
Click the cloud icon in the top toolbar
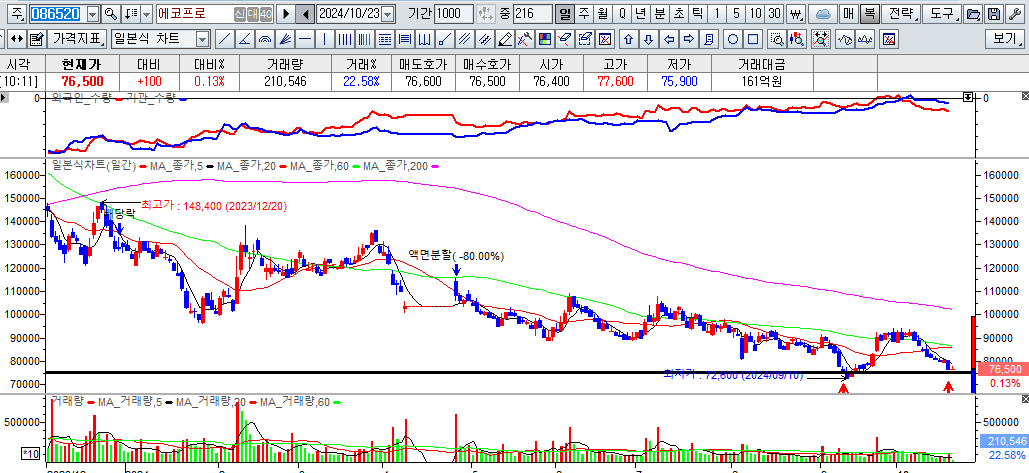click(822, 14)
